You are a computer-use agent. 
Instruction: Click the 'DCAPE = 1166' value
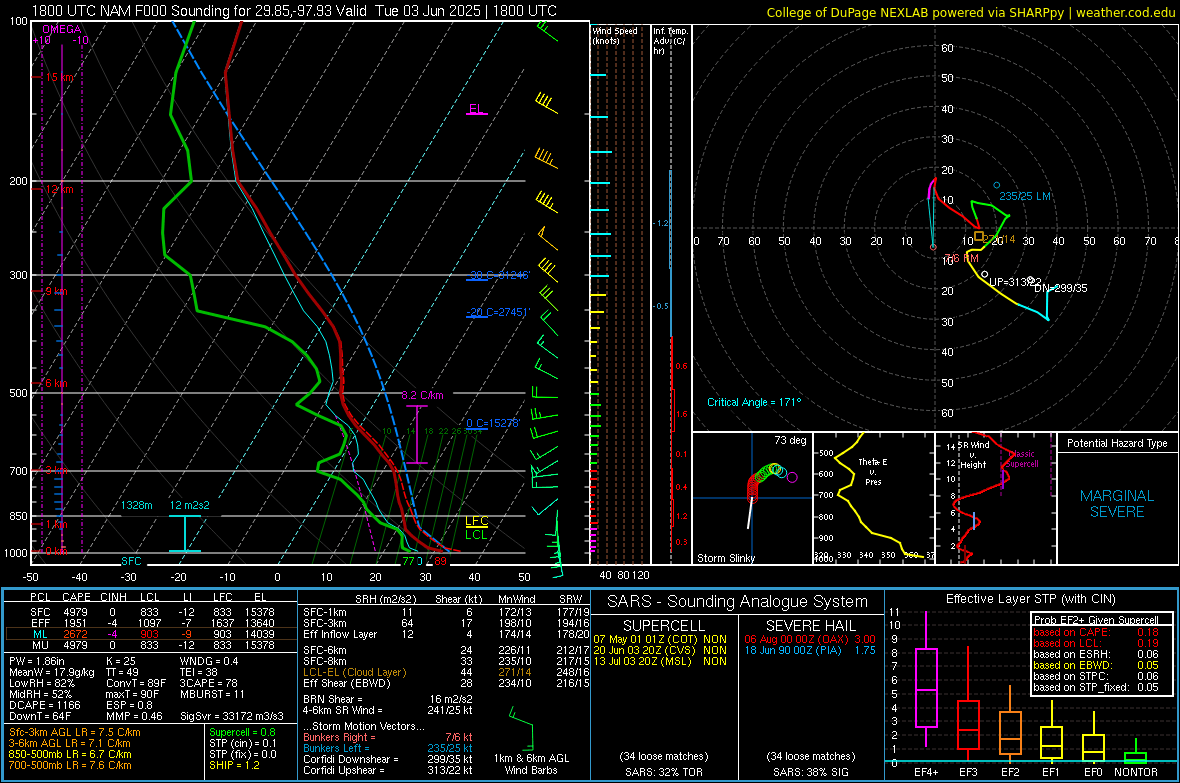point(44,705)
